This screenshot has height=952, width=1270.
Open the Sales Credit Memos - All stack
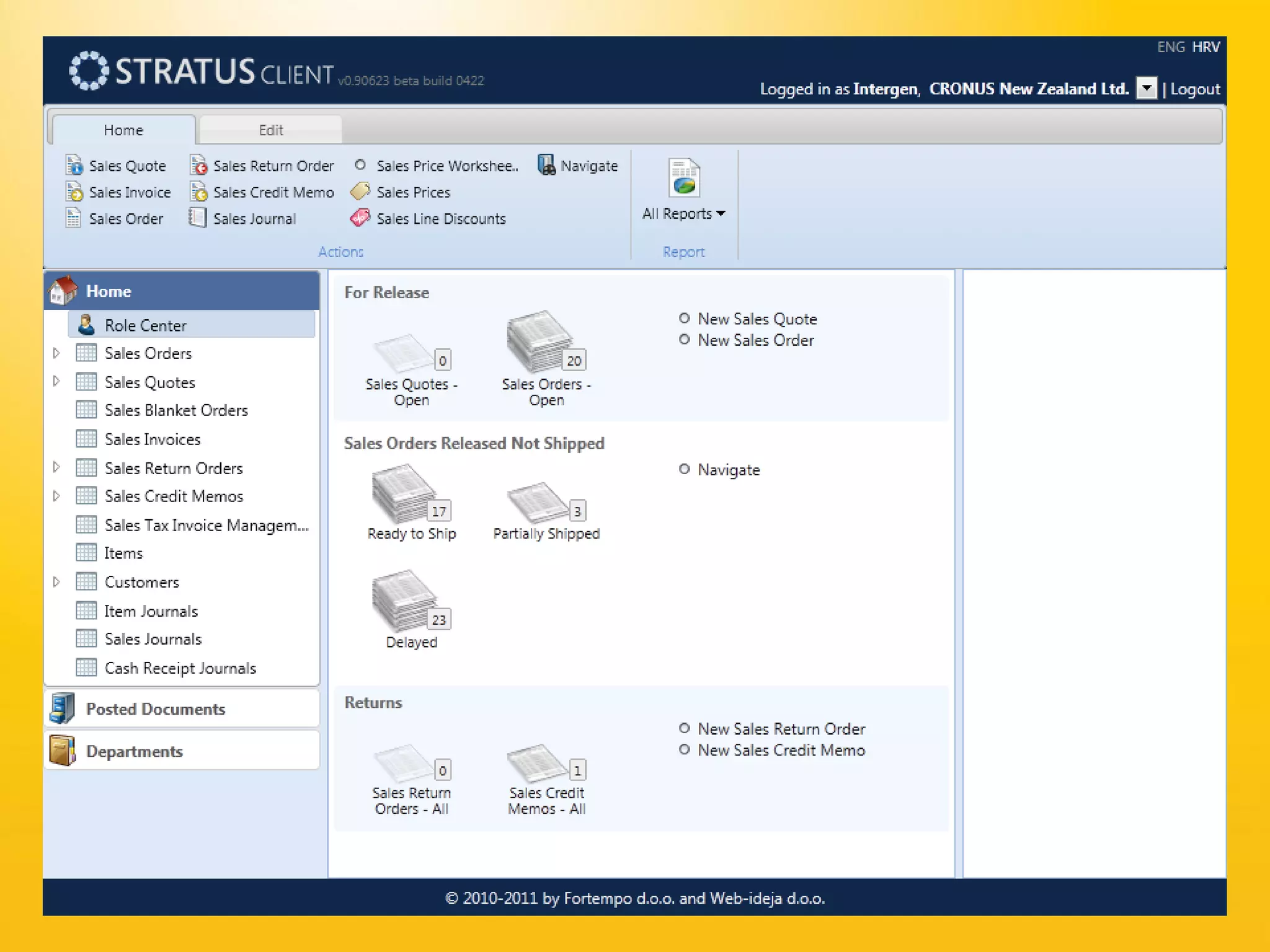[546, 764]
